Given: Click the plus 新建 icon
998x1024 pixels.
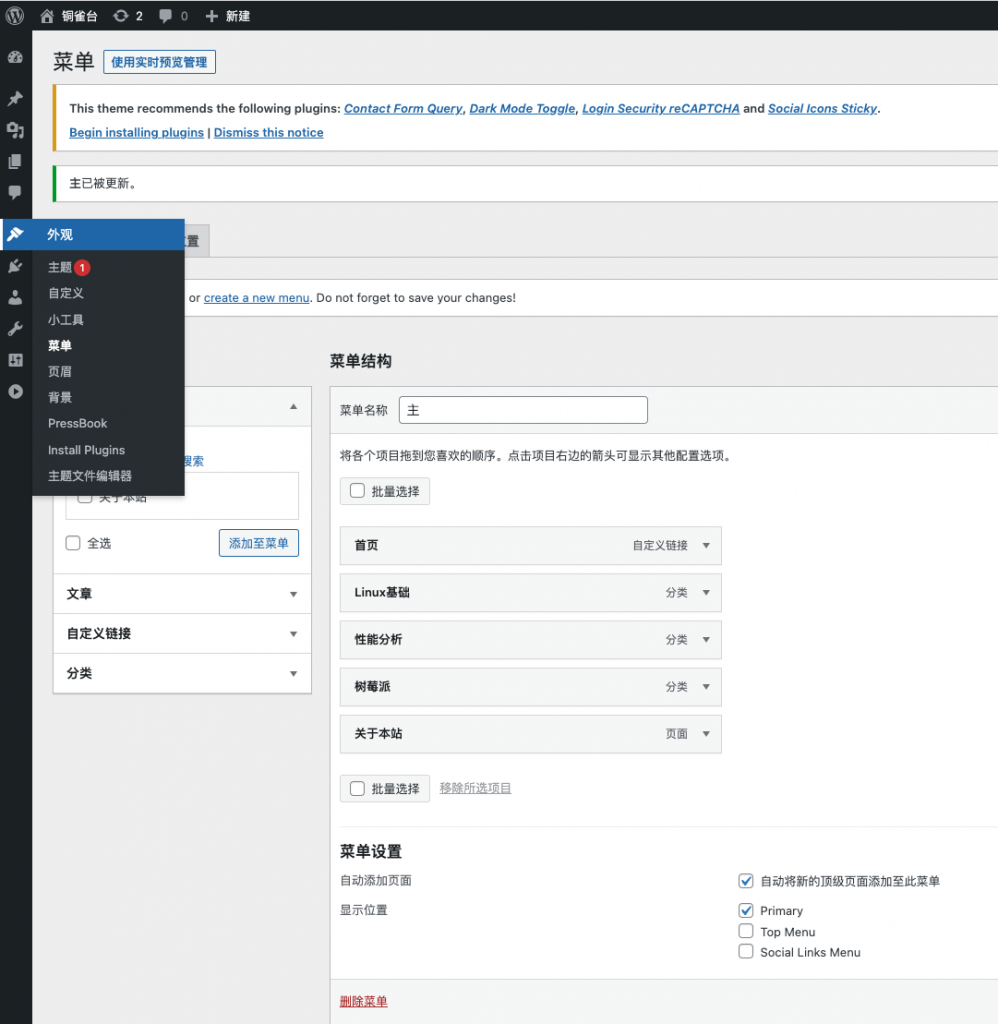Looking at the screenshot, I should (x=211, y=16).
